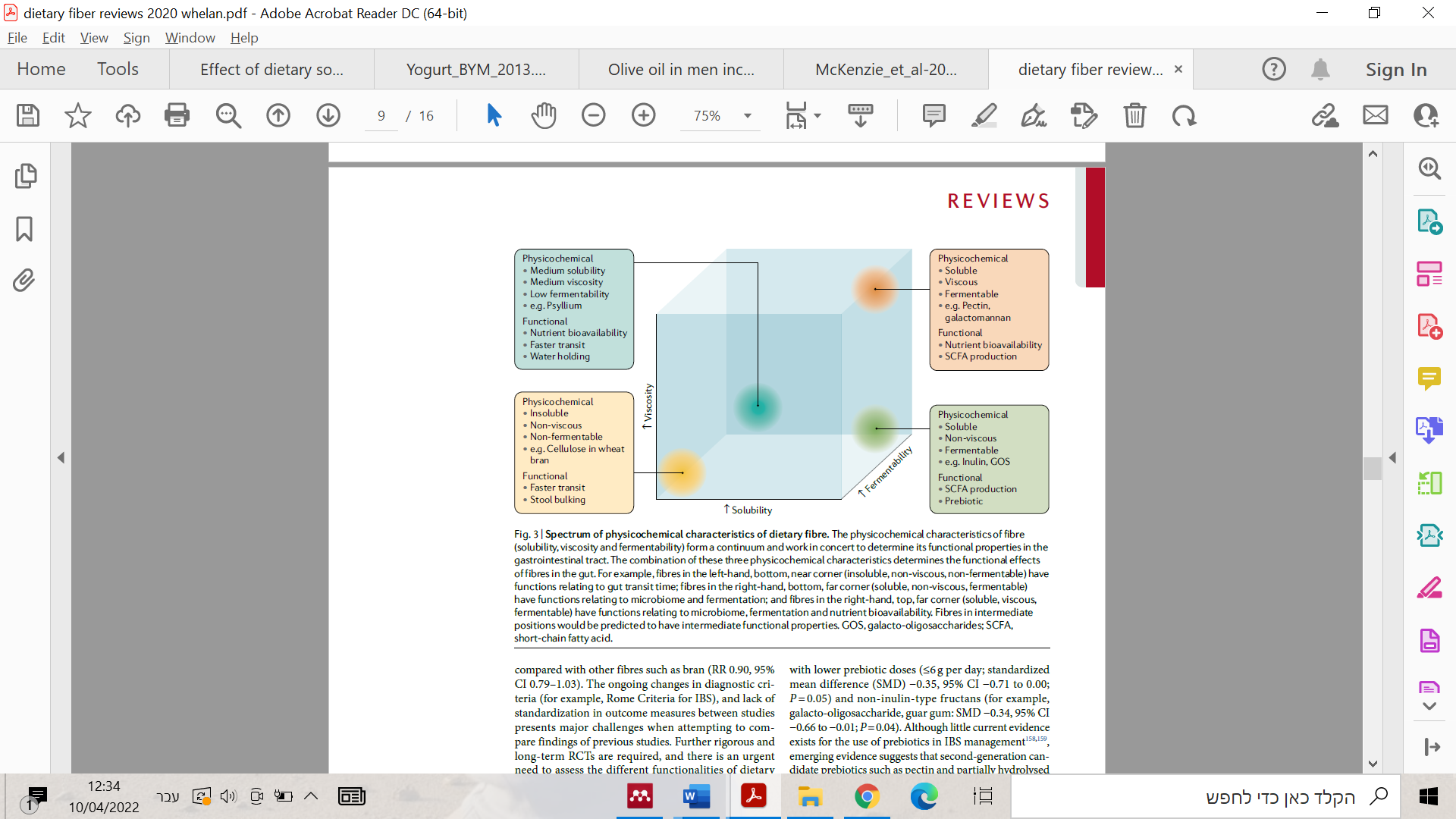Open the Attachments paperclip panel
Image resolution: width=1456 pixels, height=819 pixels.
pos(24,281)
